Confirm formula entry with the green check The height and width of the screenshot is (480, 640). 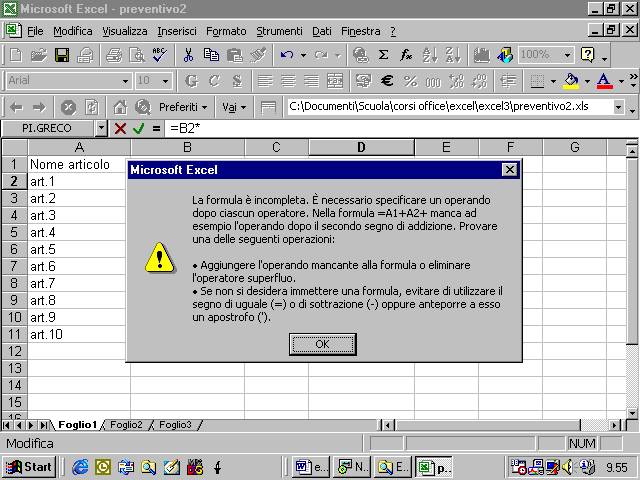click(x=138, y=129)
